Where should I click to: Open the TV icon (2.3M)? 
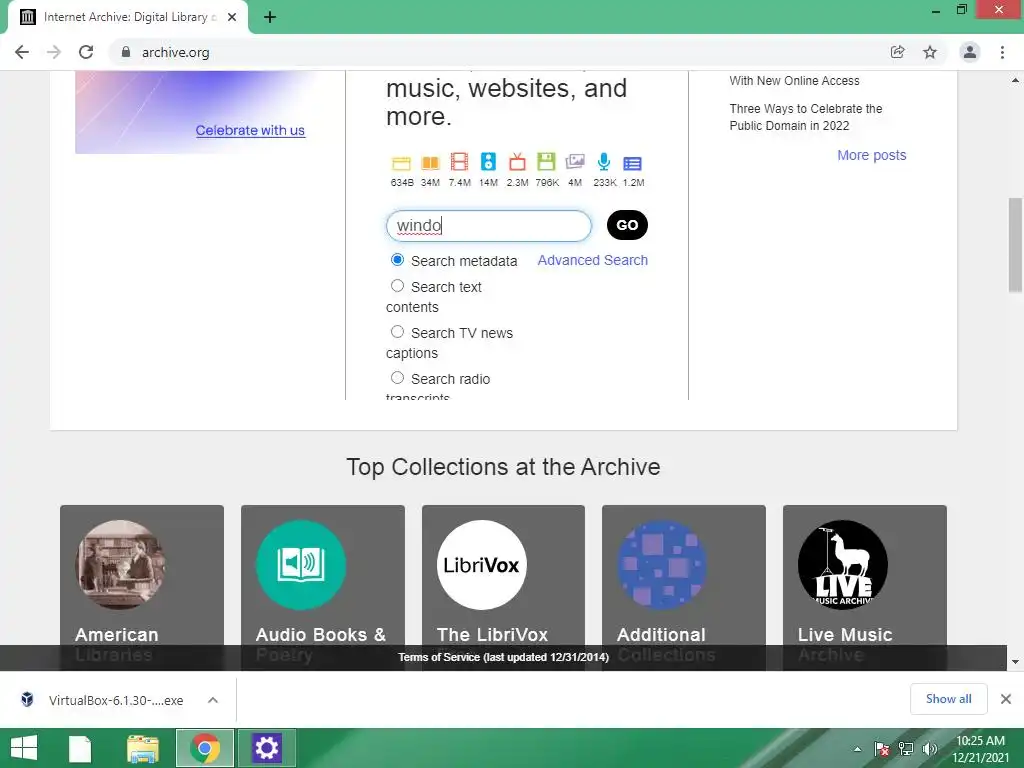(517, 161)
